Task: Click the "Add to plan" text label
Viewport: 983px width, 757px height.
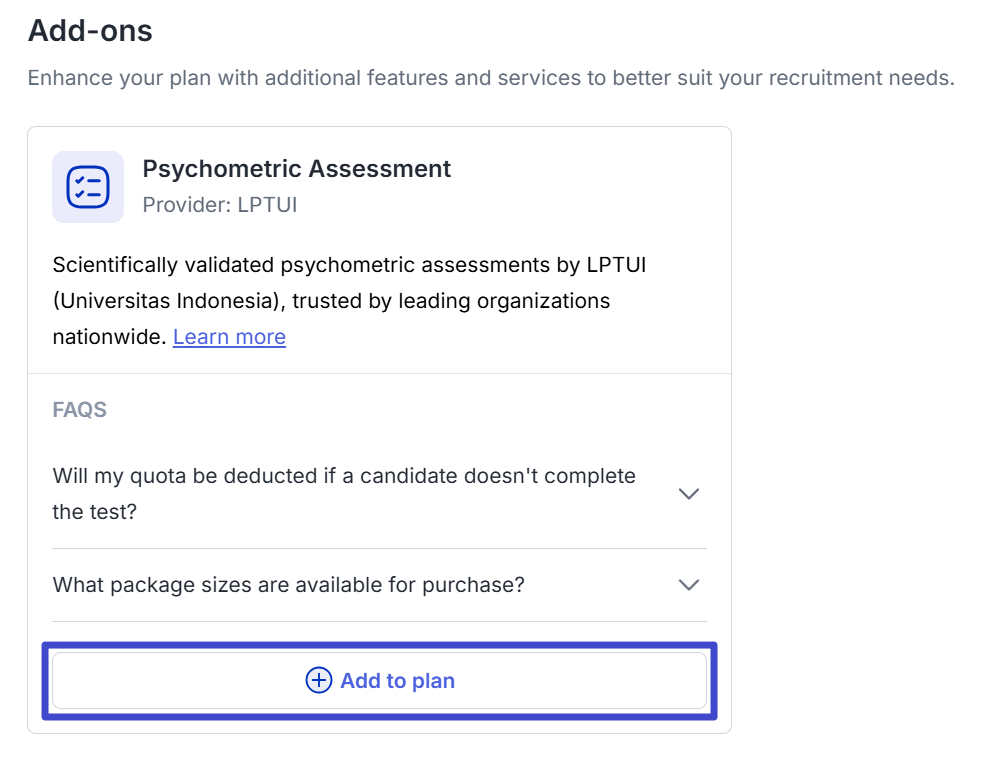Action: pos(397,681)
